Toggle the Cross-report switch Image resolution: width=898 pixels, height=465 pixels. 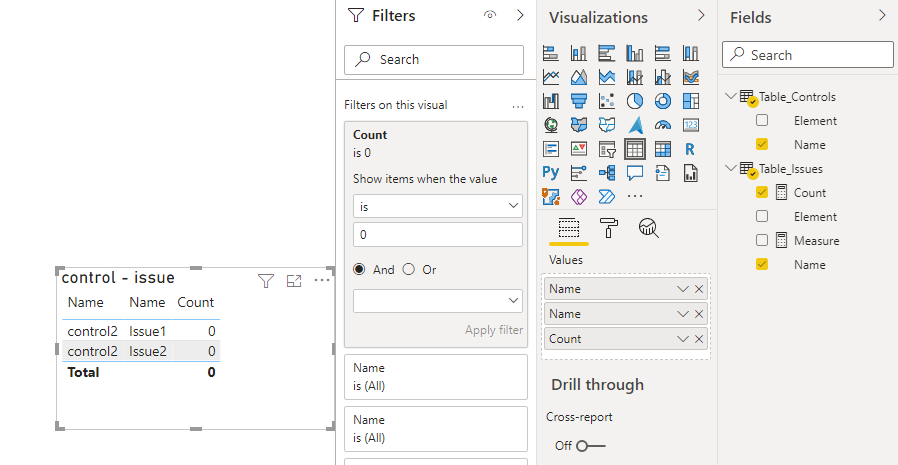[590, 446]
